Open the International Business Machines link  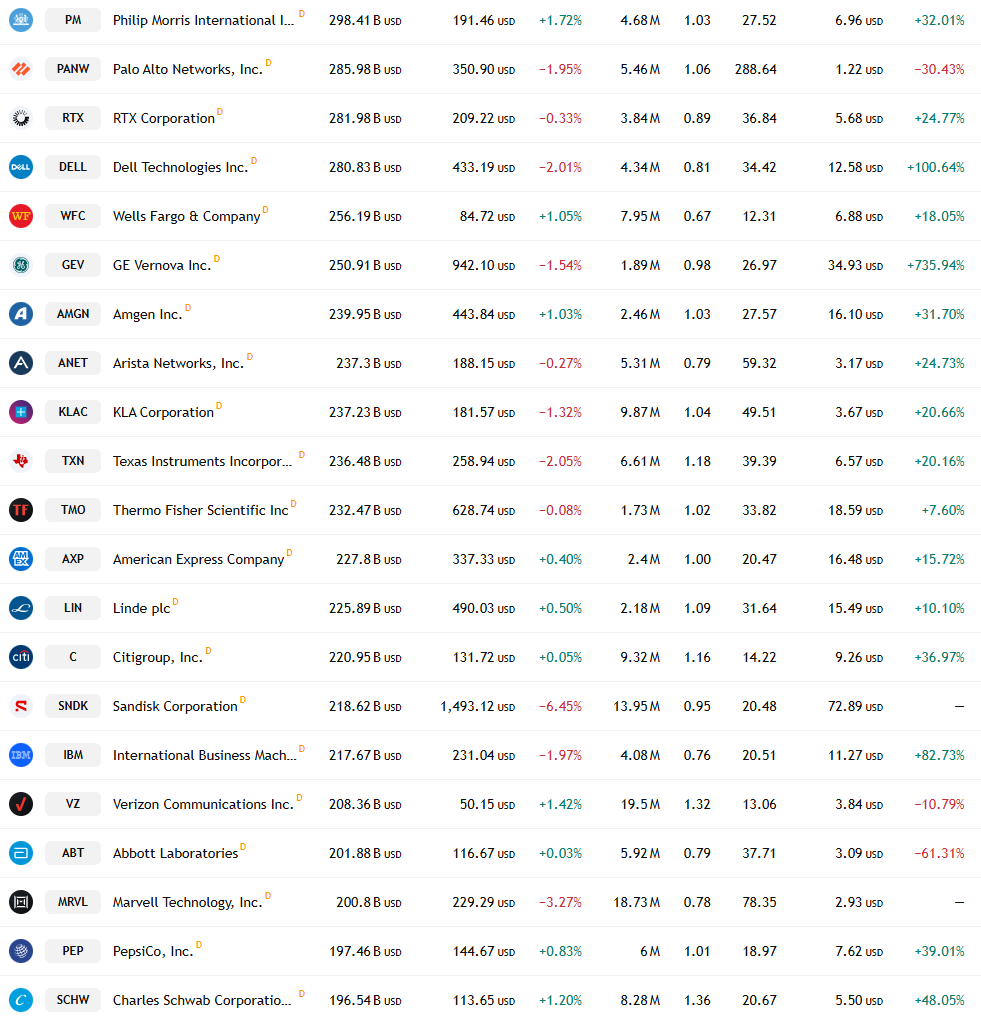[x=204, y=756]
